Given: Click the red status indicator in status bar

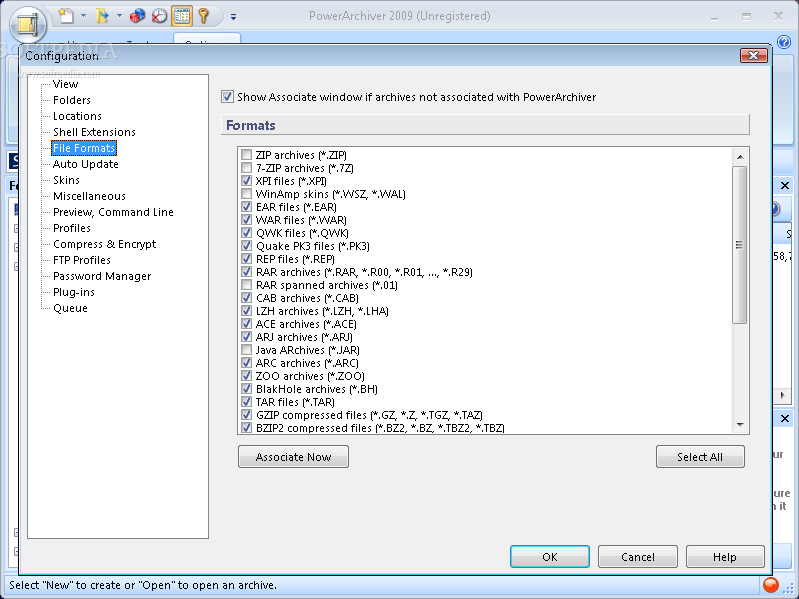Looking at the screenshot, I should 771,585.
